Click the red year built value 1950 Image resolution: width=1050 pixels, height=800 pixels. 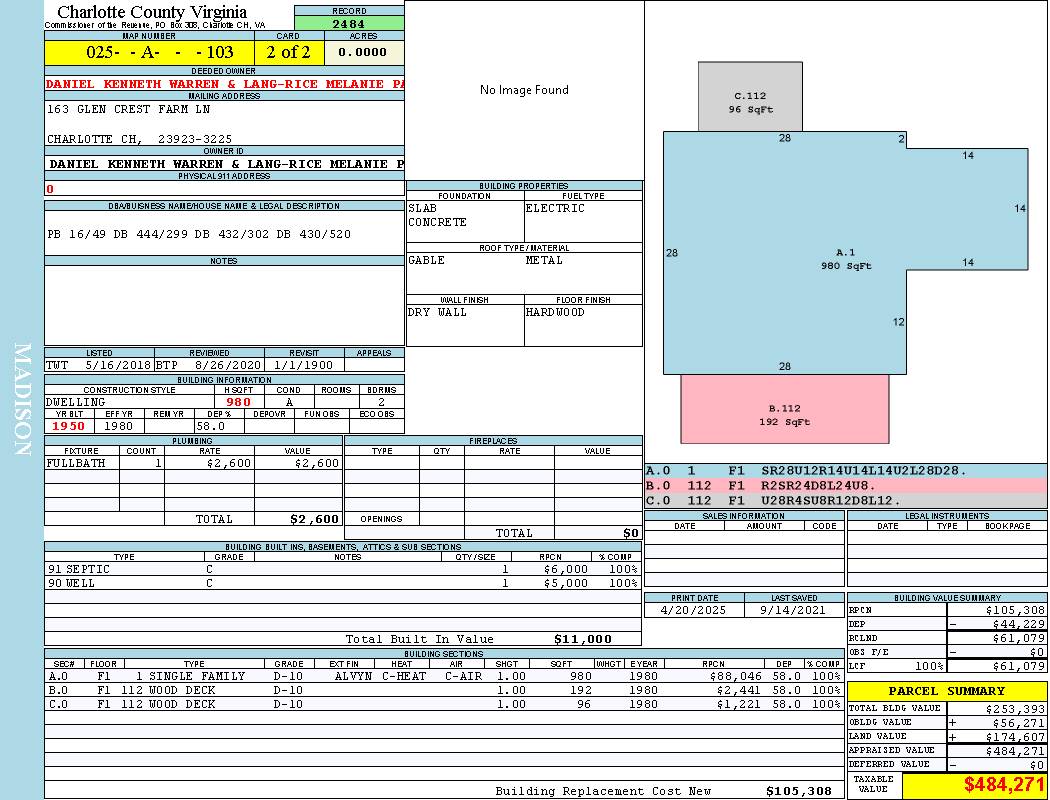pos(67,427)
